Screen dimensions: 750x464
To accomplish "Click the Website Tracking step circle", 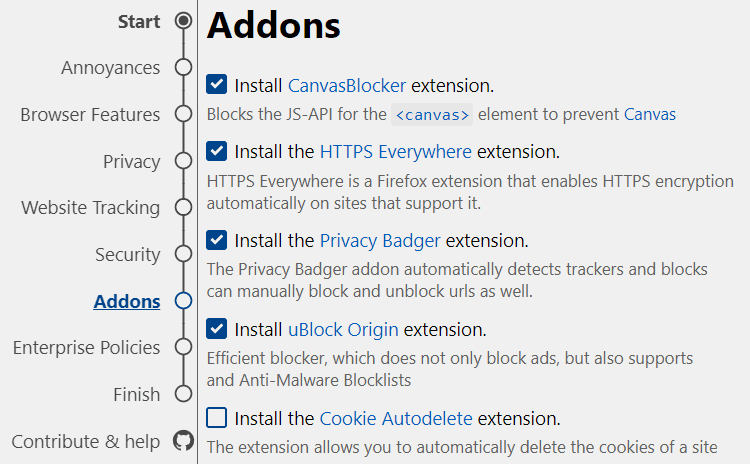I will click(183, 207).
